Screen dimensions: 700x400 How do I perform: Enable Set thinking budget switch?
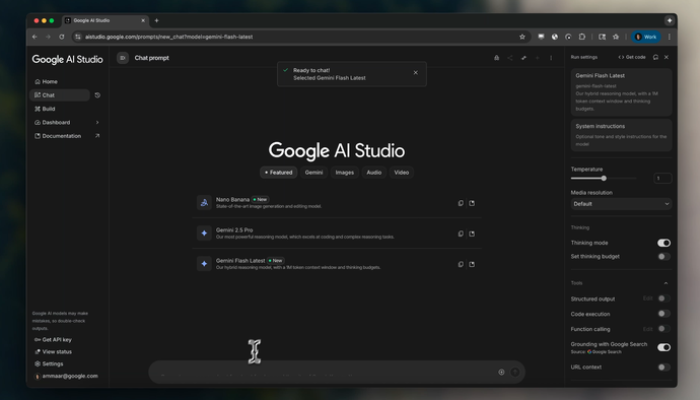664,257
